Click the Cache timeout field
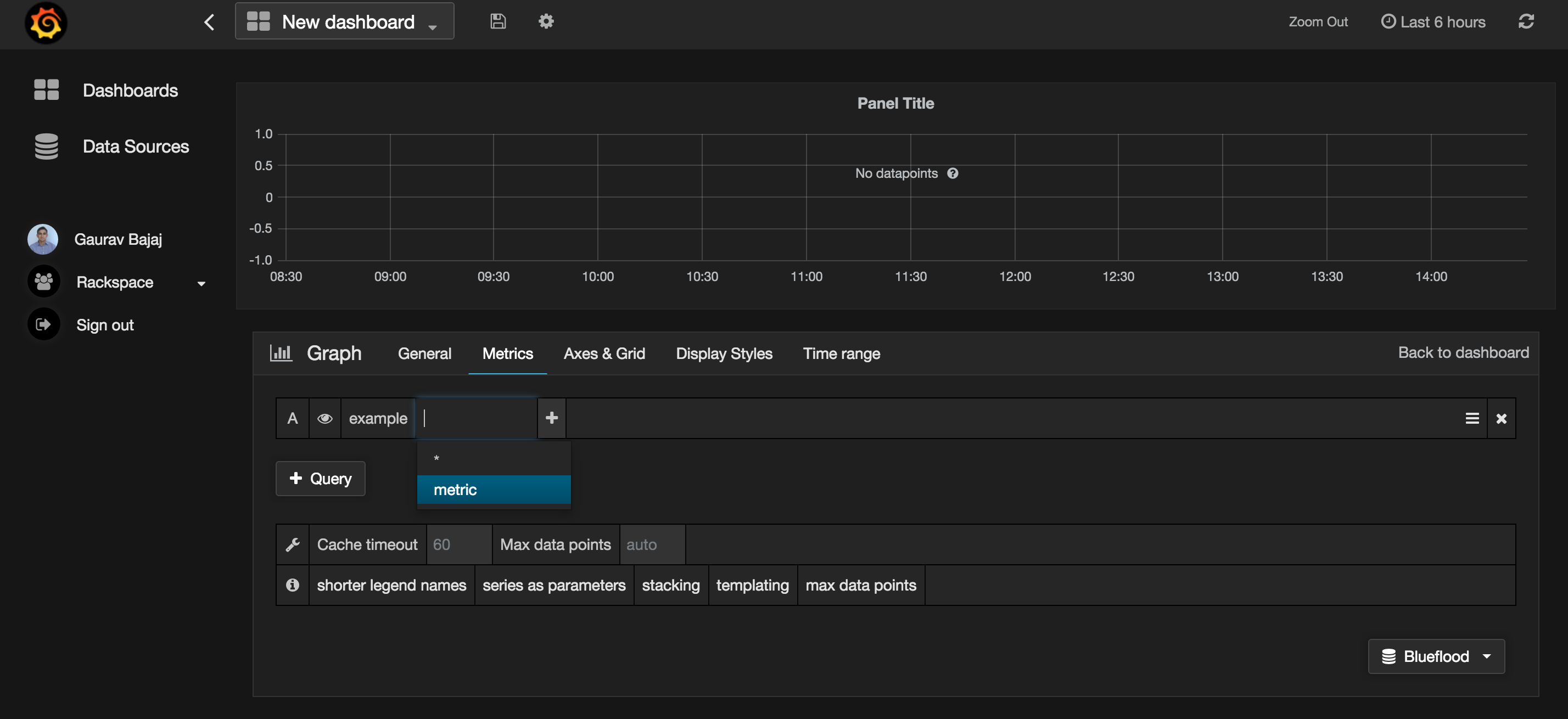 pyautogui.click(x=459, y=544)
